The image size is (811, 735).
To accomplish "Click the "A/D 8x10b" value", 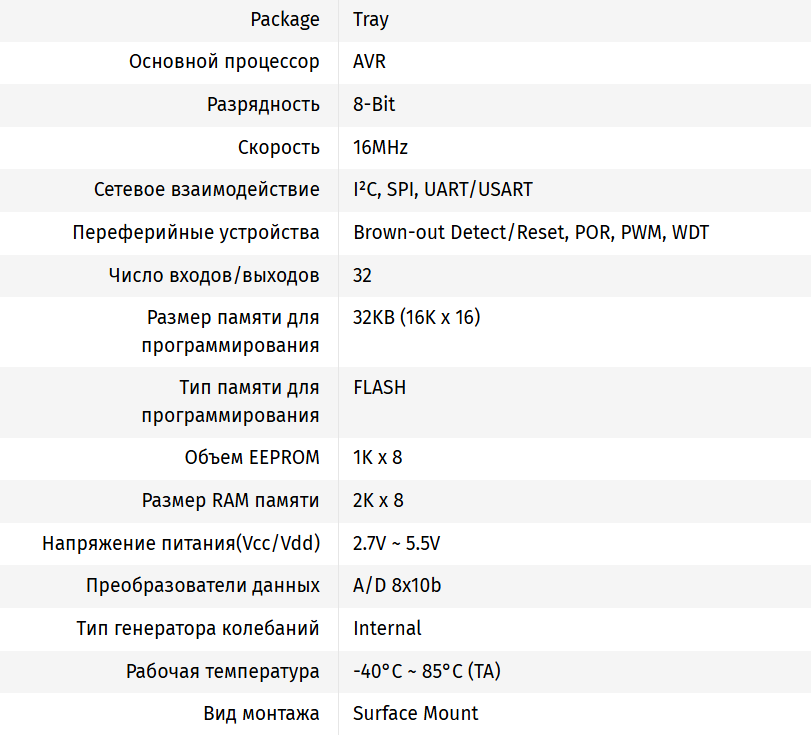I will [x=397, y=586].
